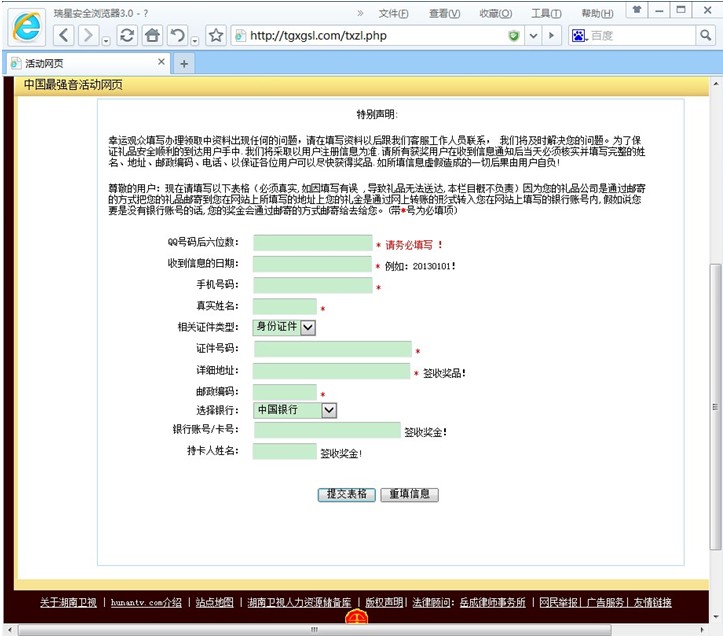Open the 收藏(O) menu
The height and width of the screenshot is (637, 723).
(496, 13)
